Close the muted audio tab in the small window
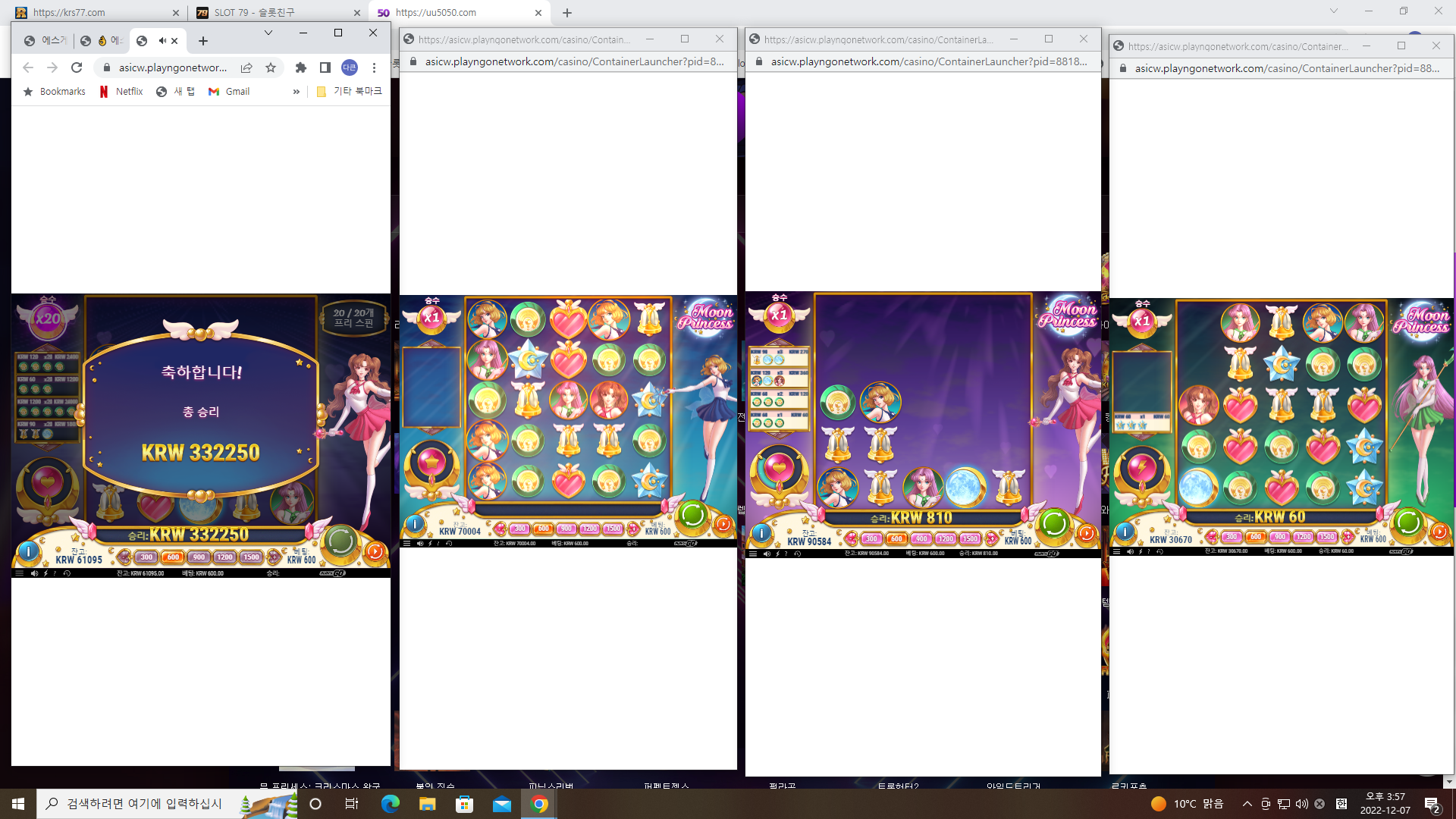Image resolution: width=1456 pixels, height=819 pixels. point(174,41)
